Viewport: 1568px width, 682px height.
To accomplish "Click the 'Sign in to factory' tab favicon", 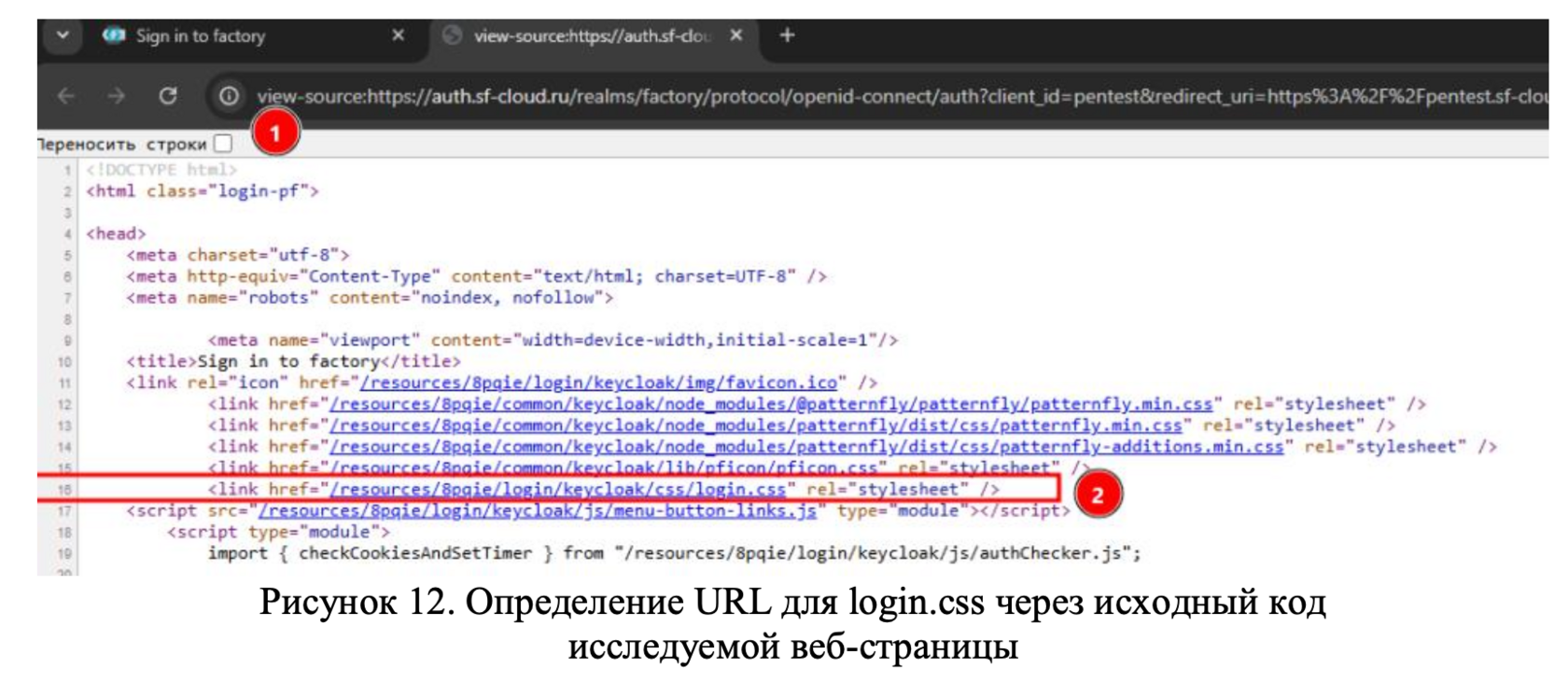I will point(114,35).
